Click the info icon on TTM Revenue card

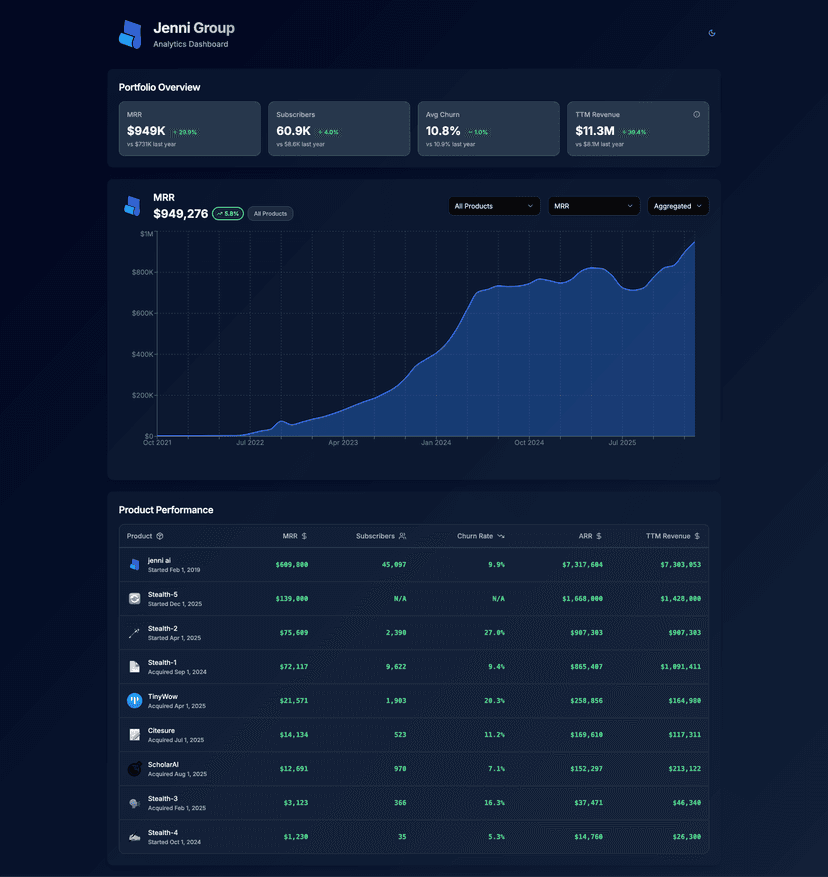697,114
